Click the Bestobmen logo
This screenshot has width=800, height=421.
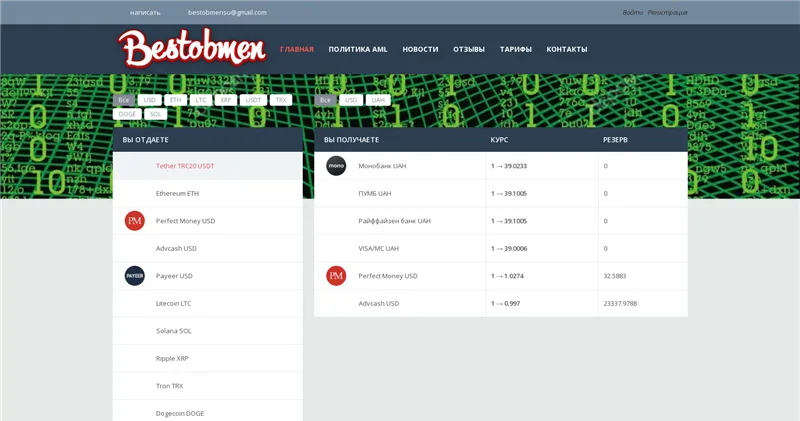click(192, 48)
